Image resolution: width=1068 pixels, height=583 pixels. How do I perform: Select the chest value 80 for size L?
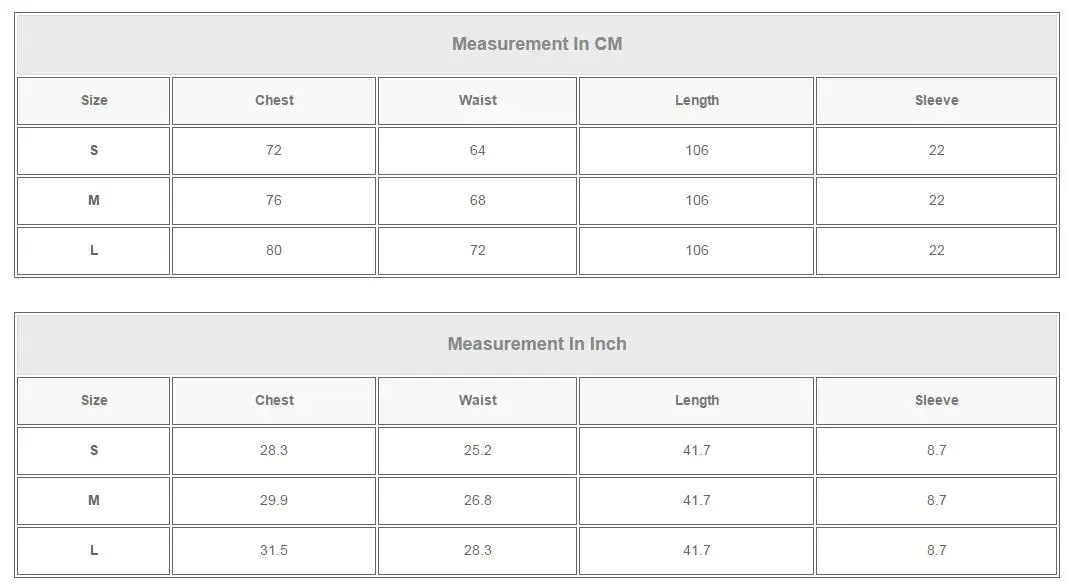coord(274,250)
